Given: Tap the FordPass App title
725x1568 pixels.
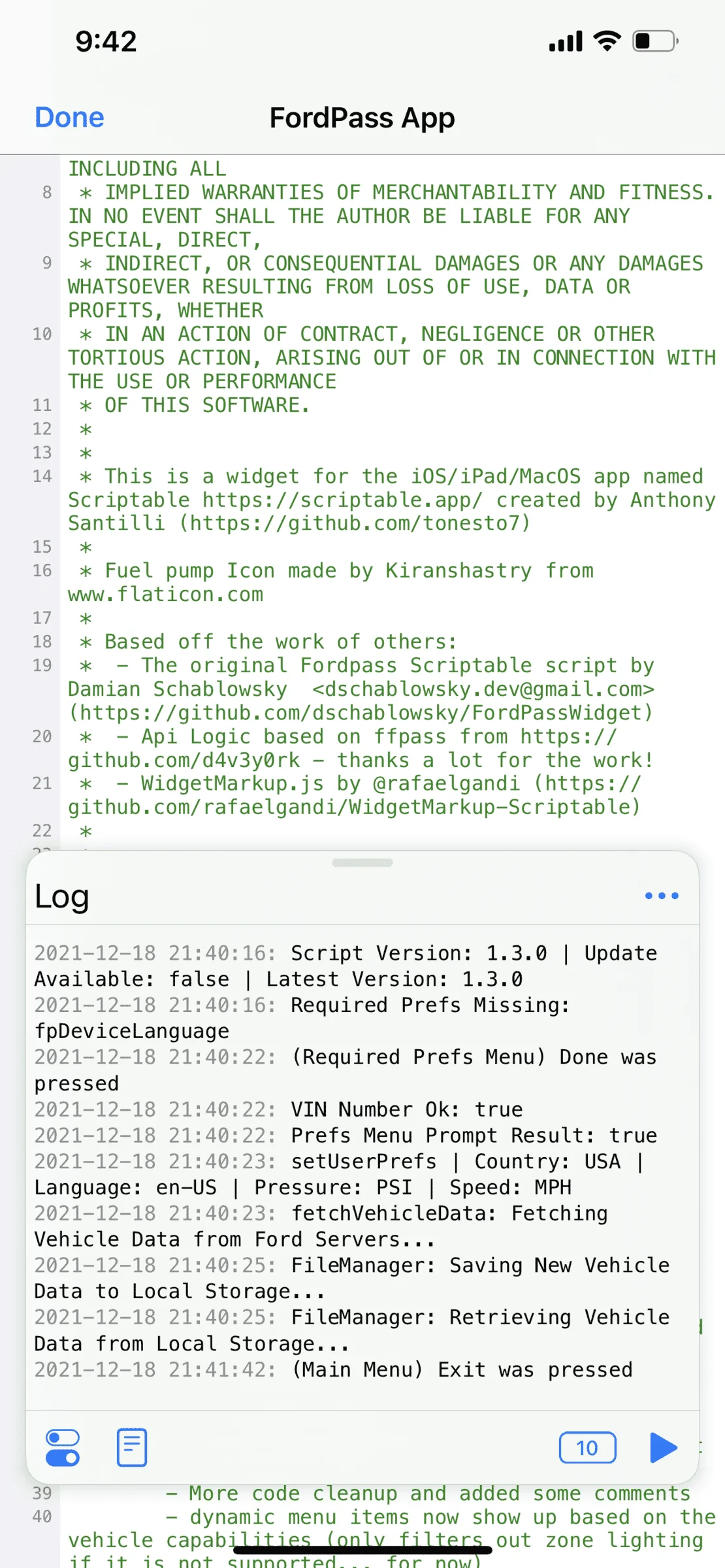Looking at the screenshot, I should [x=362, y=118].
